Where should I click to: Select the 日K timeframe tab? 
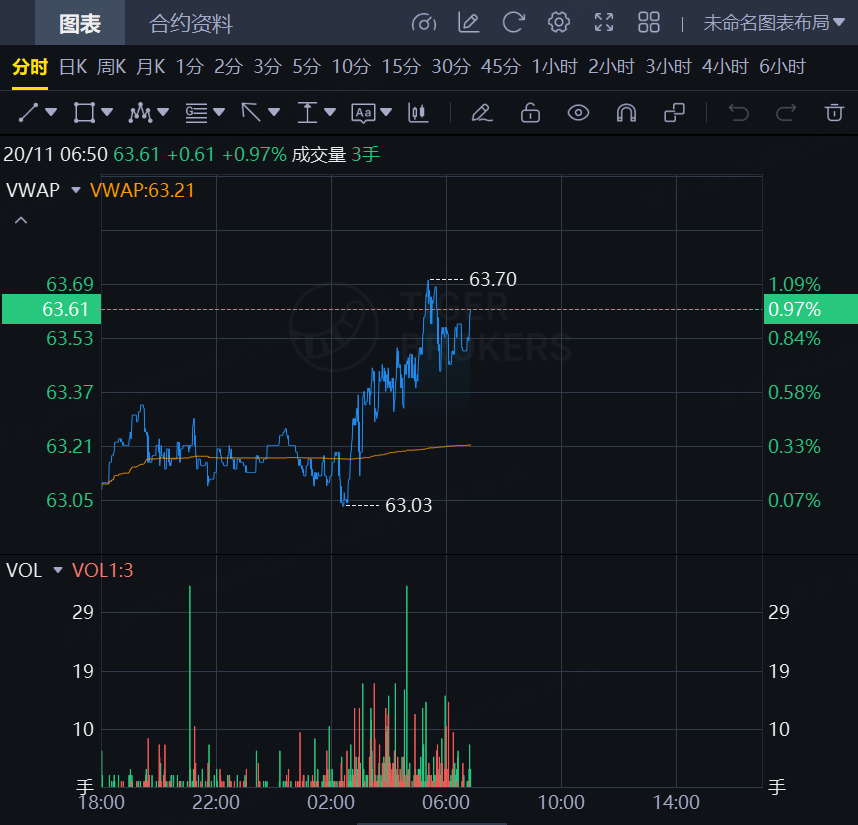tap(73, 67)
